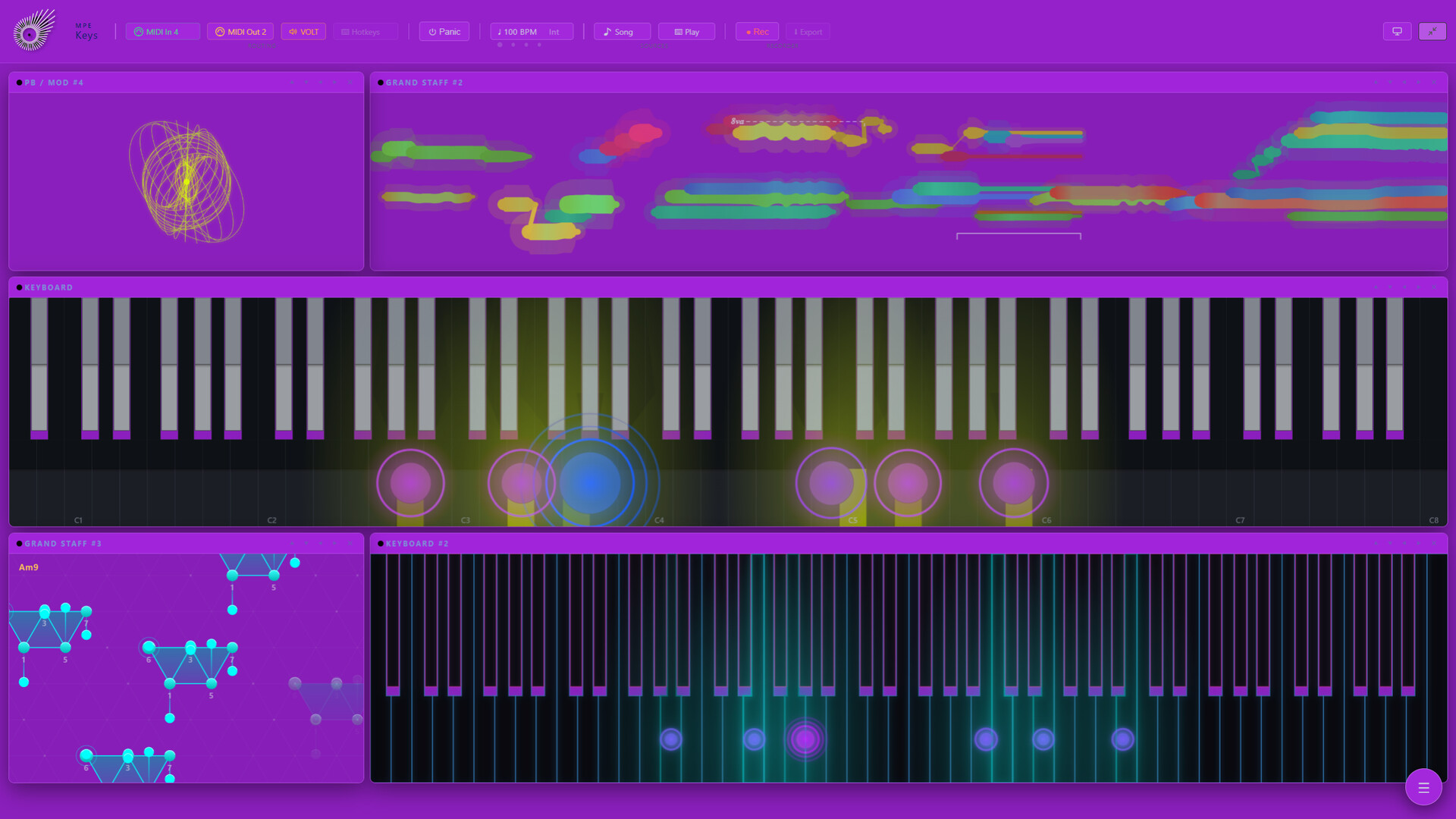
Task: Click the yellow pitch-bend orbit visualization
Action: click(187, 181)
